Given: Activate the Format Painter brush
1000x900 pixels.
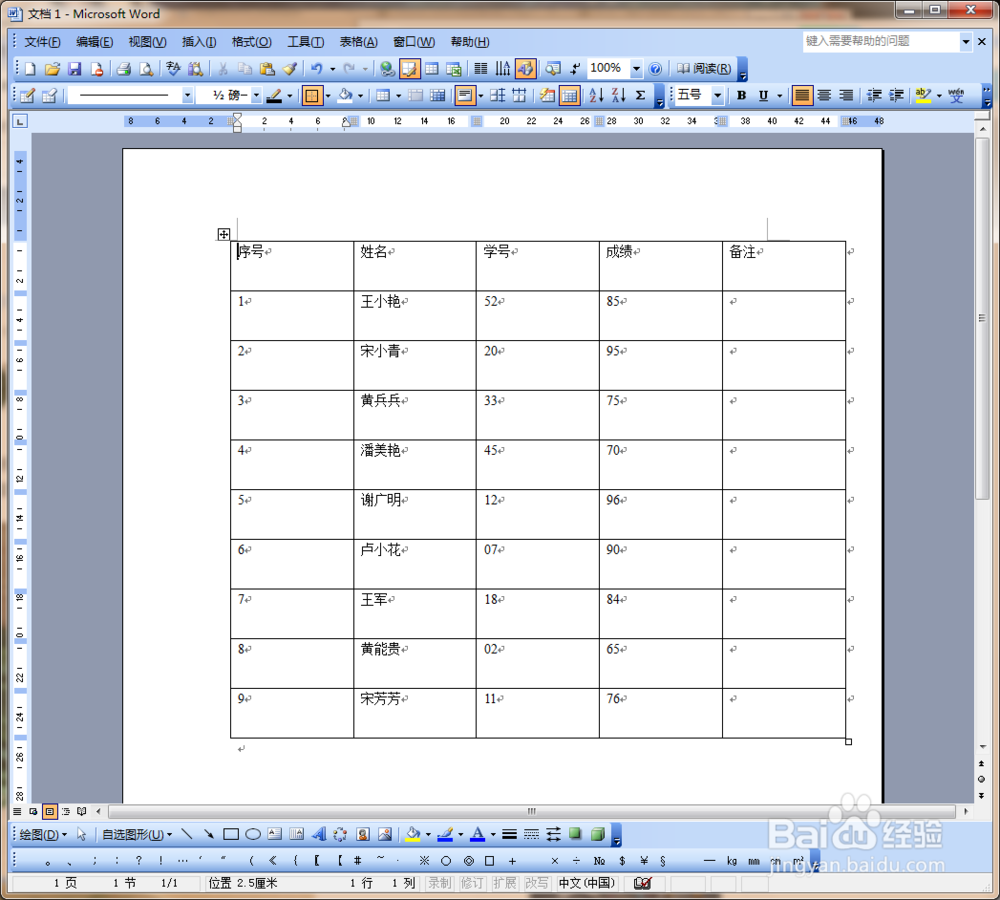Looking at the screenshot, I should [x=290, y=69].
